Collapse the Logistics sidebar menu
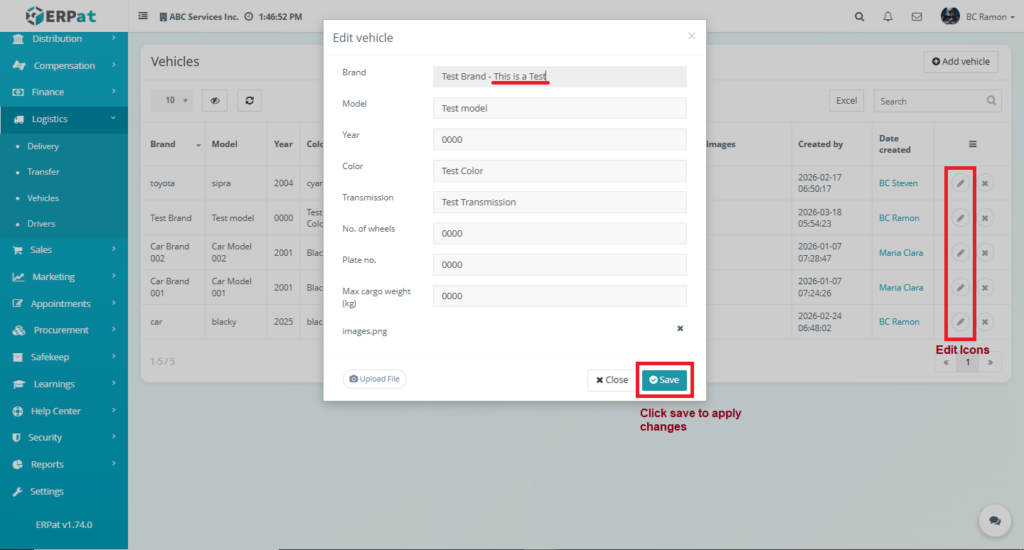1024x550 pixels. click(x=64, y=119)
